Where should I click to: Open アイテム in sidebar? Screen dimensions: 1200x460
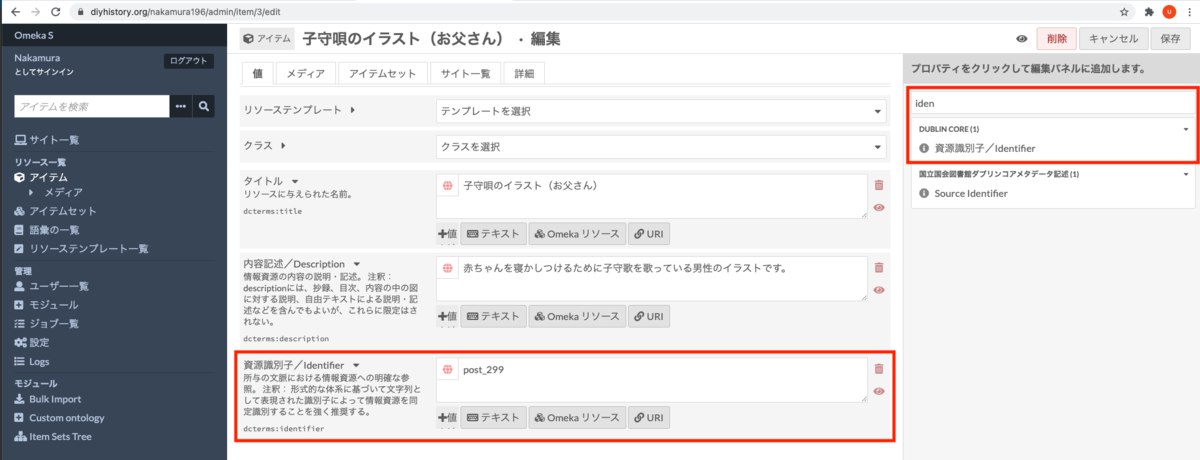41,177
